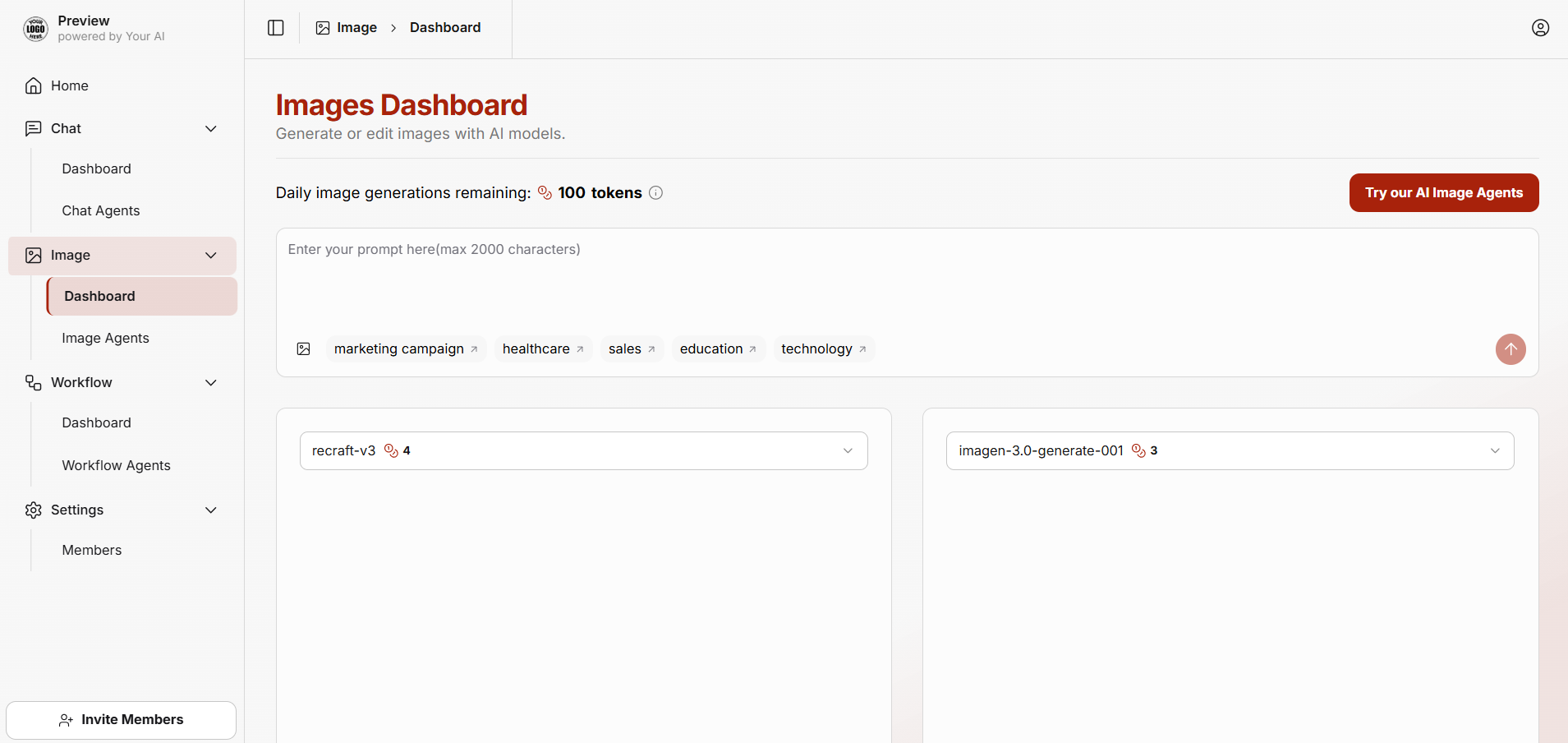Collapse the Settings section chevron

click(x=211, y=510)
